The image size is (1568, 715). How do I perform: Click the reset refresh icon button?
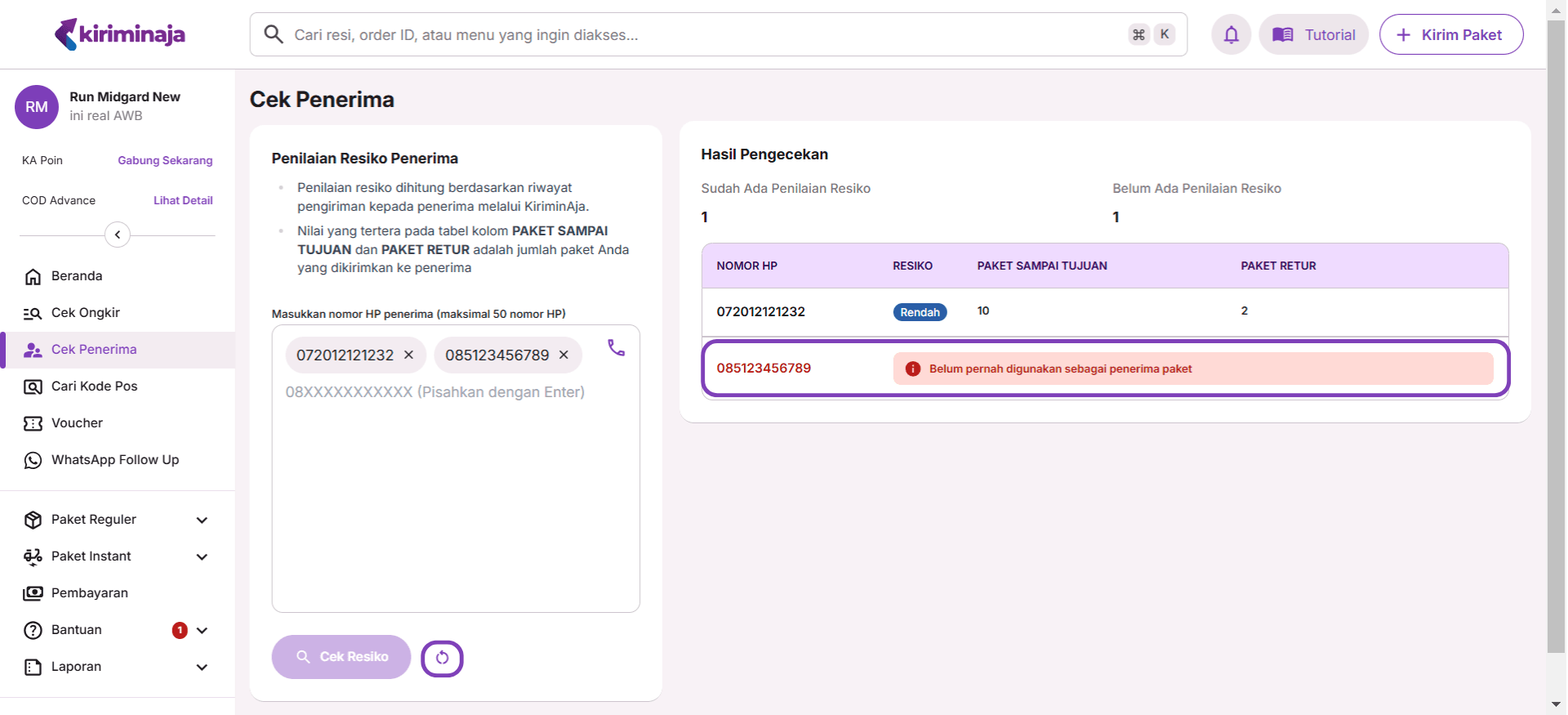point(442,658)
